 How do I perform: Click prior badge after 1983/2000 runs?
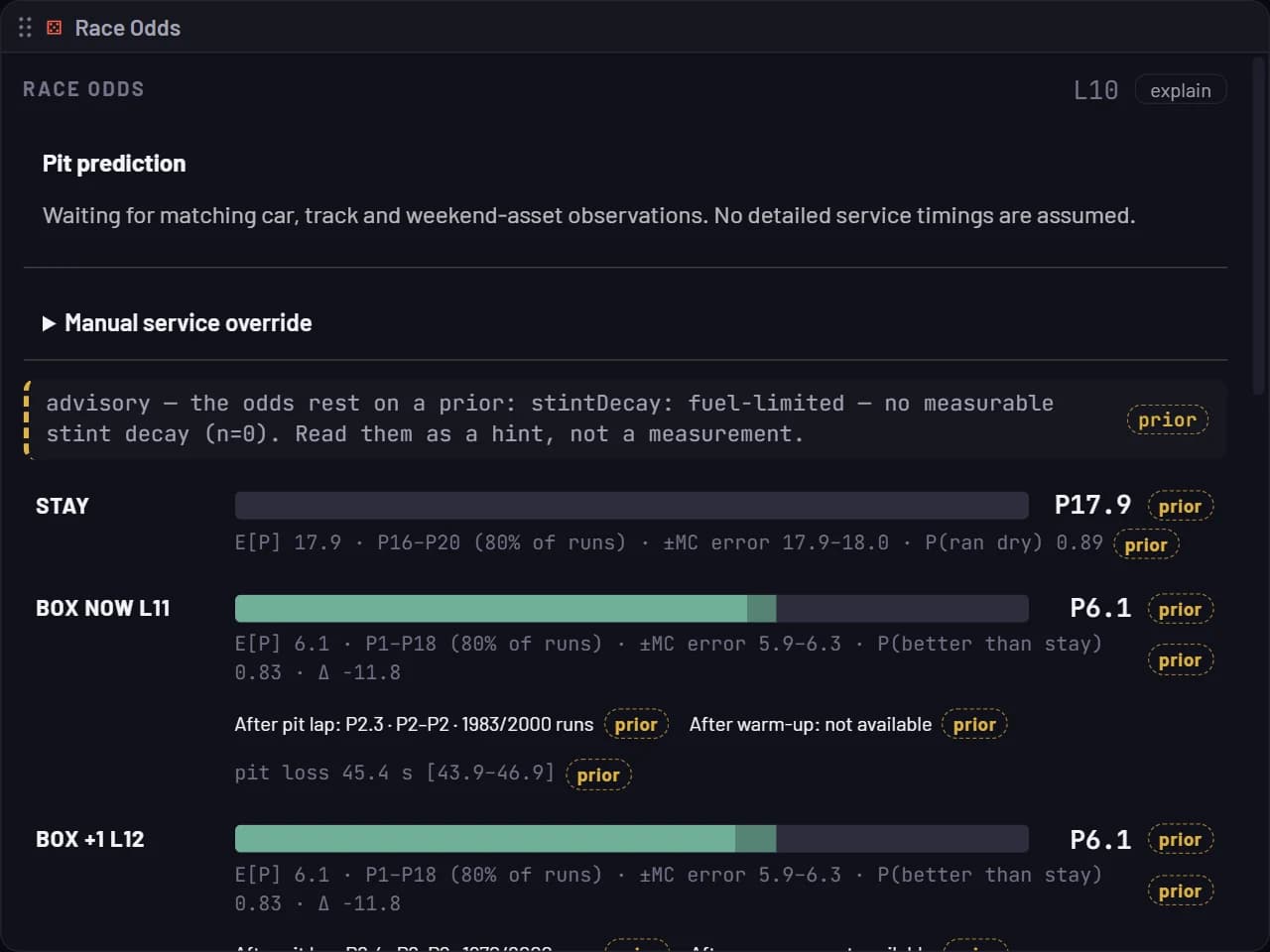(x=636, y=725)
